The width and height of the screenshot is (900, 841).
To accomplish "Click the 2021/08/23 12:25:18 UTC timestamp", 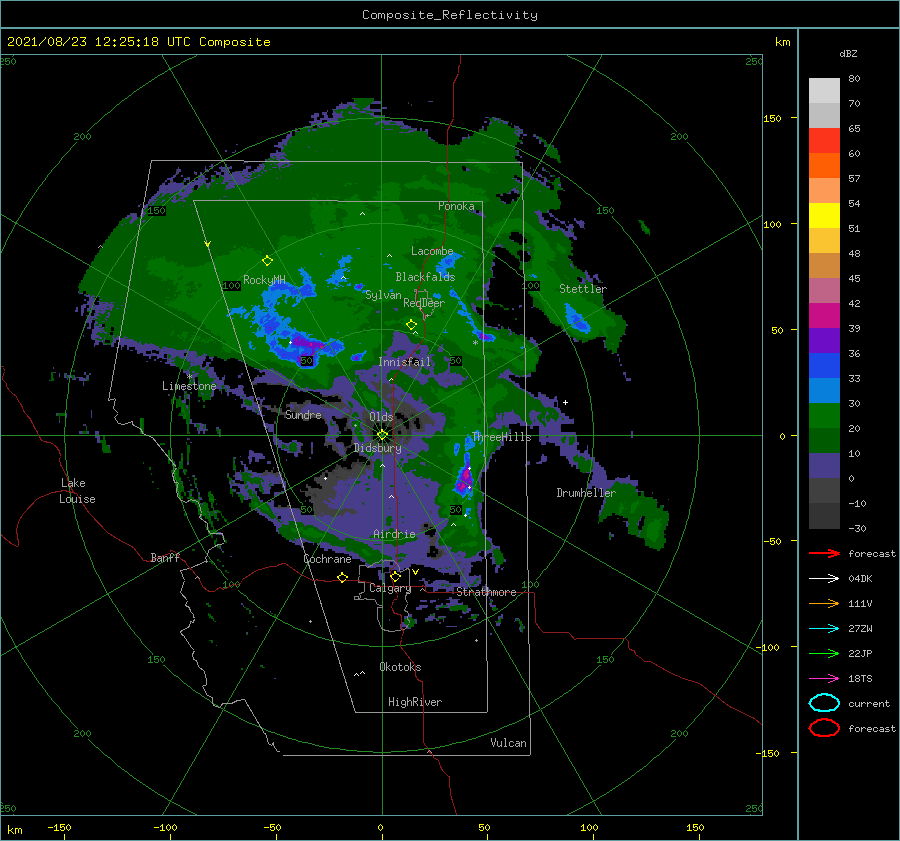I will (99, 41).
